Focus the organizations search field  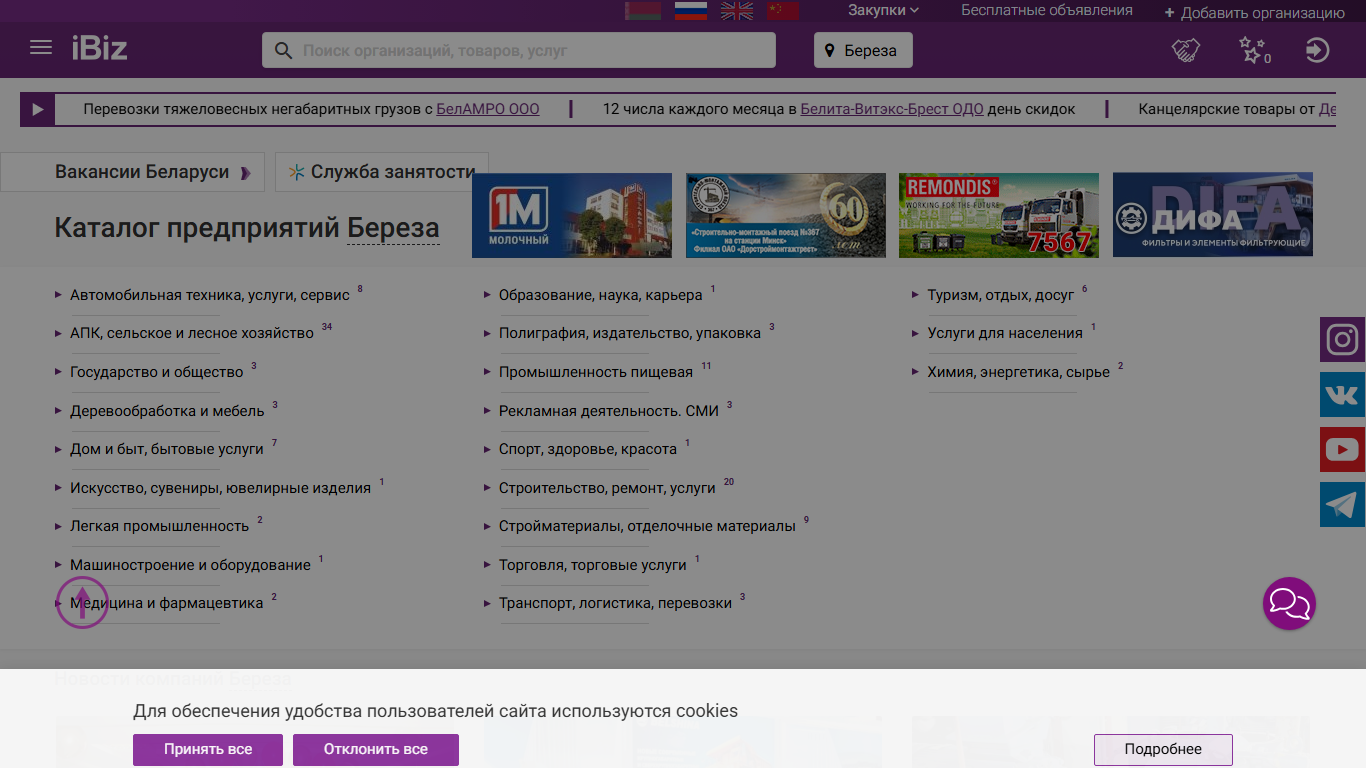519,50
